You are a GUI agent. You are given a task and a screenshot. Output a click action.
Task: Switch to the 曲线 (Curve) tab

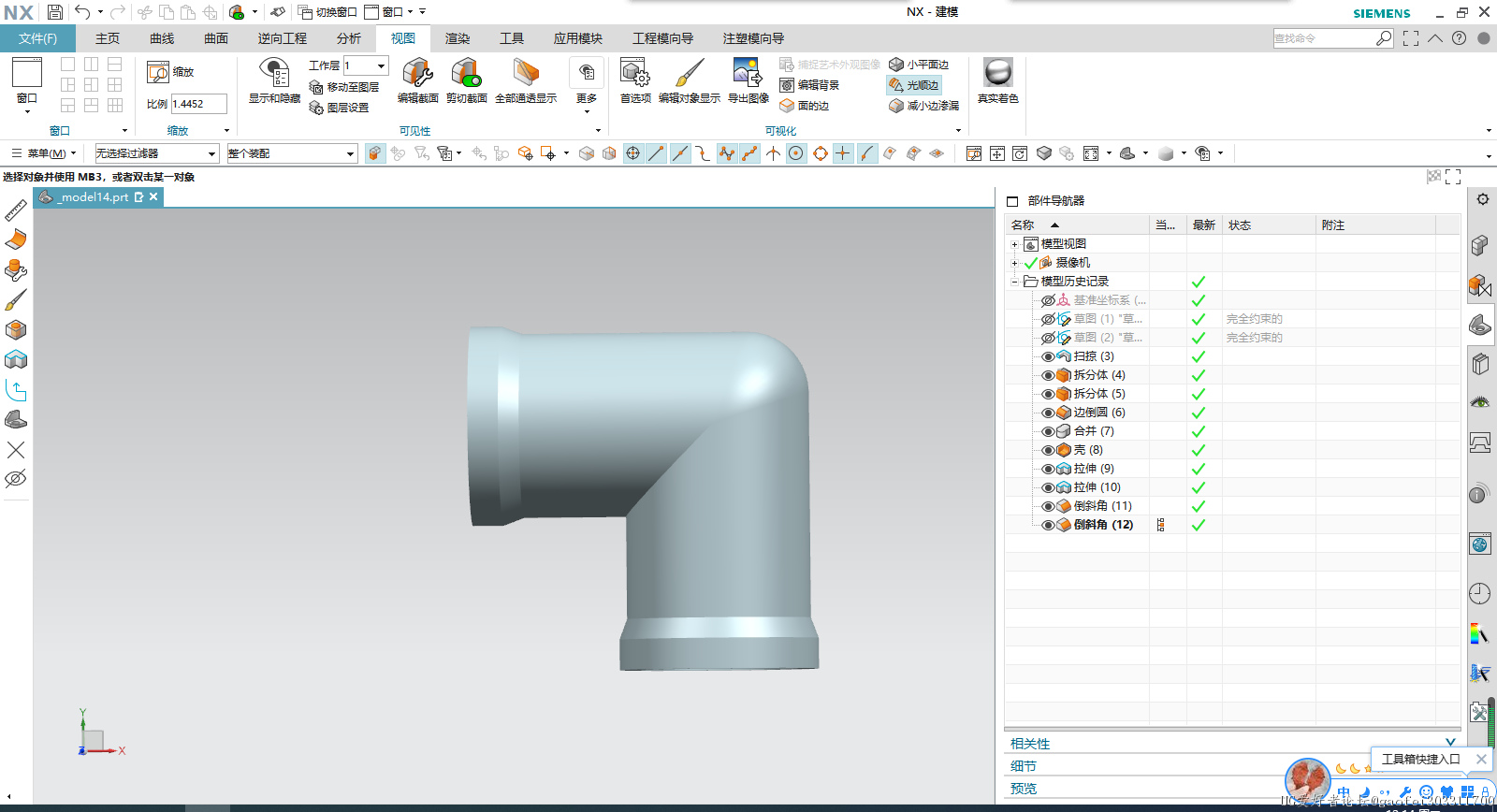tap(162, 38)
